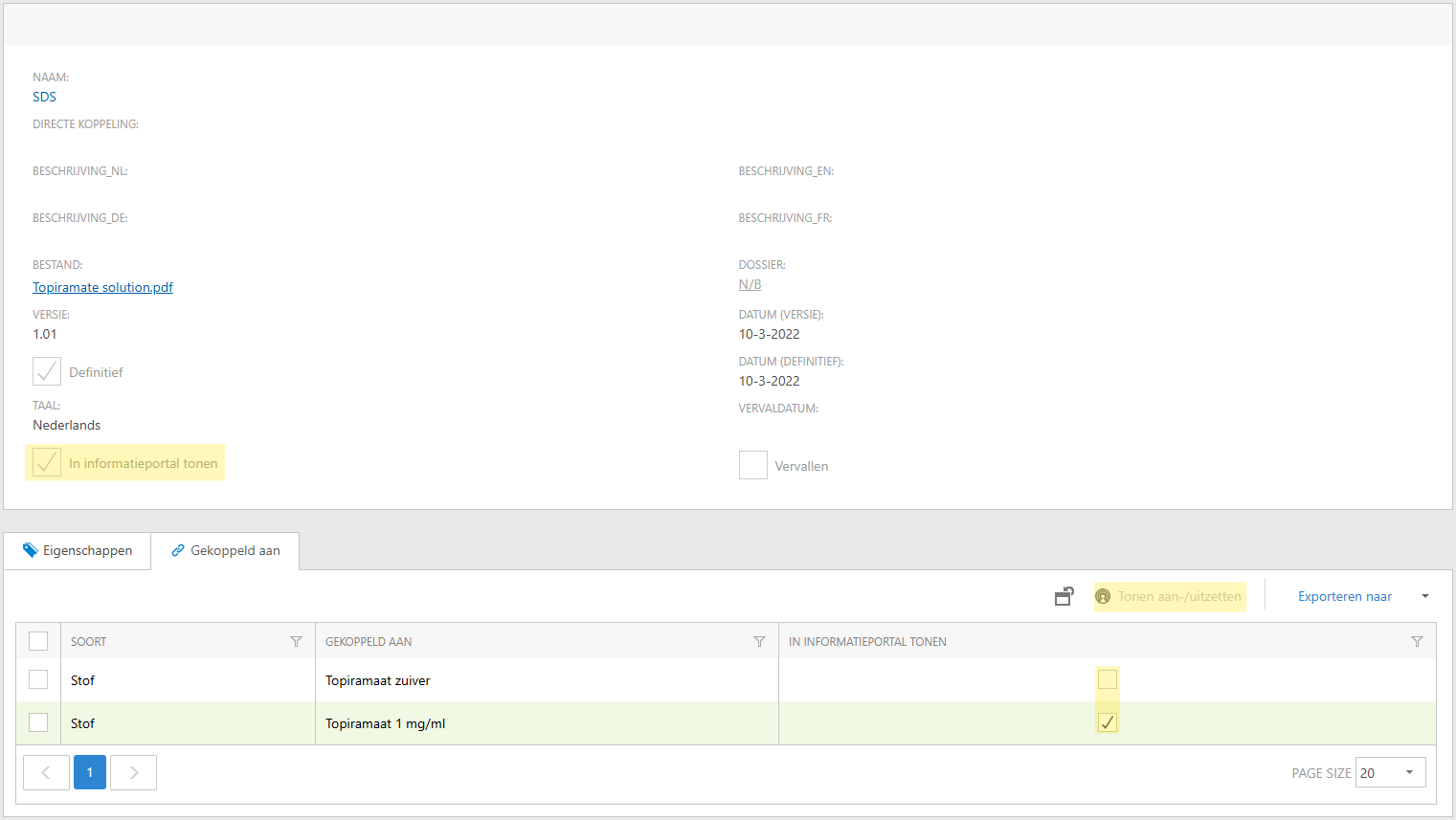Open the Soort column filter
This screenshot has height=820, width=1456.
[296, 641]
